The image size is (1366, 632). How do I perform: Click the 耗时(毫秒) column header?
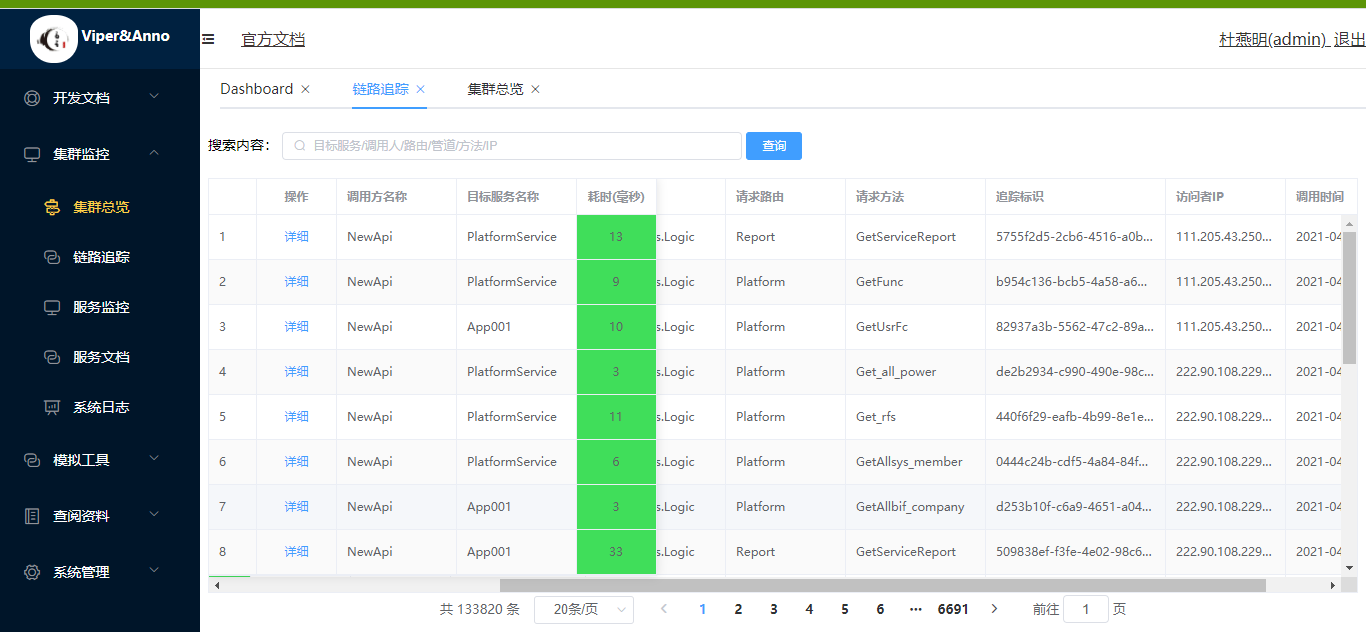(616, 197)
